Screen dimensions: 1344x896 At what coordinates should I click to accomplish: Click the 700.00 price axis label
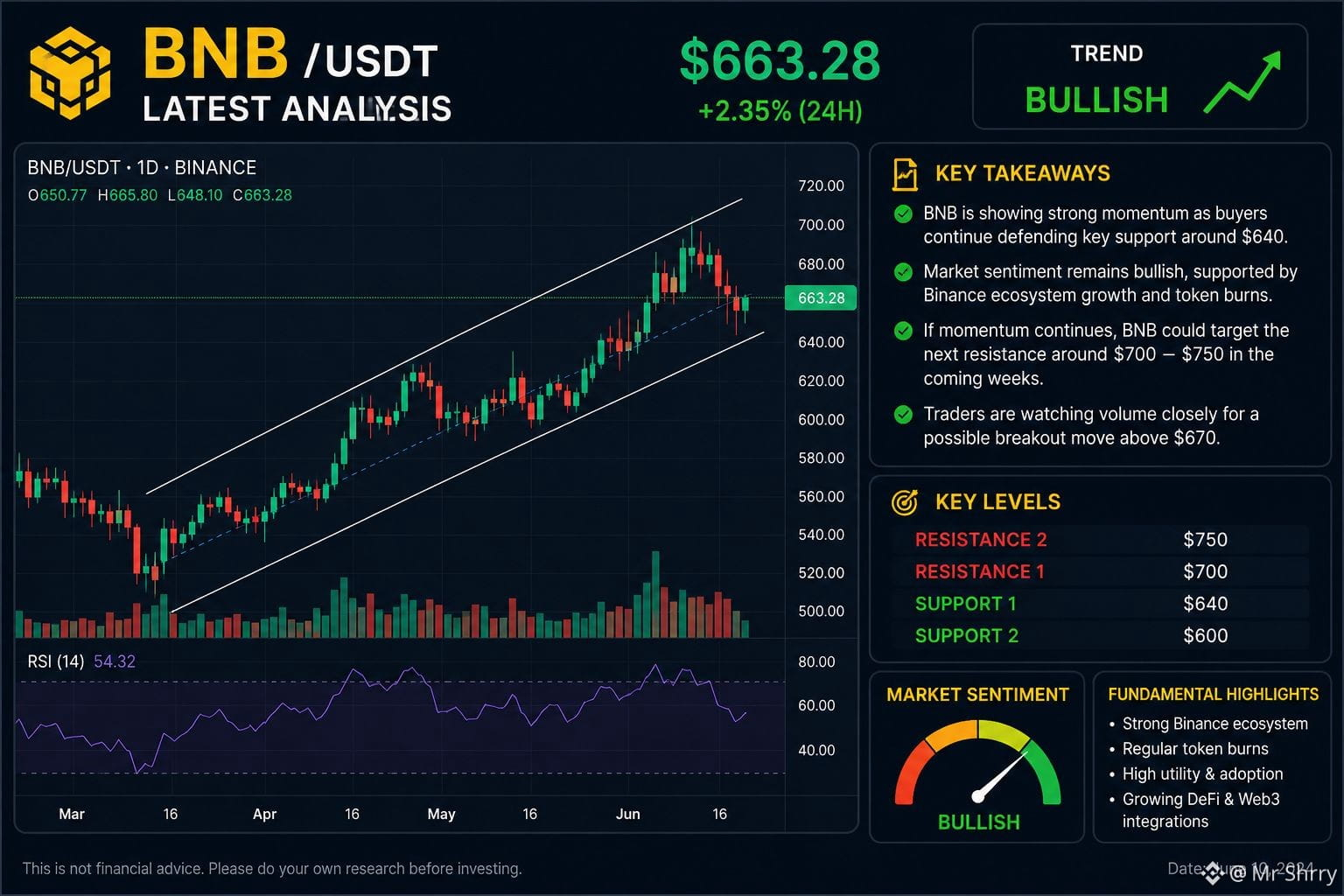pos(821,225)
